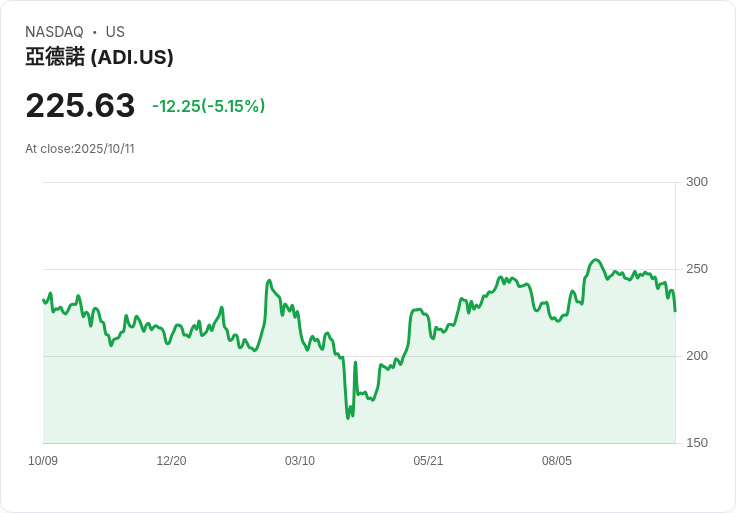
Task: Click the lowest trough of the price line
Action: pos(348,417)
